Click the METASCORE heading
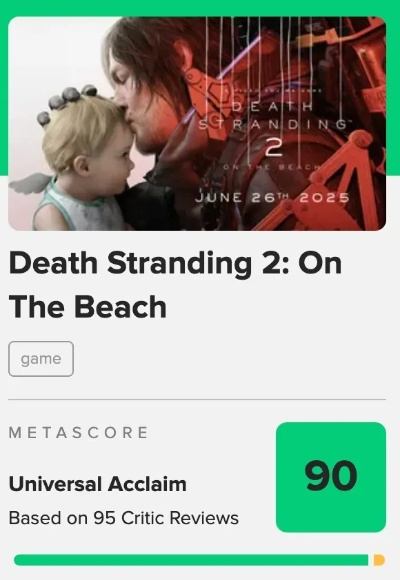Viewport: 400px width, 580px height. coord(78,432)
